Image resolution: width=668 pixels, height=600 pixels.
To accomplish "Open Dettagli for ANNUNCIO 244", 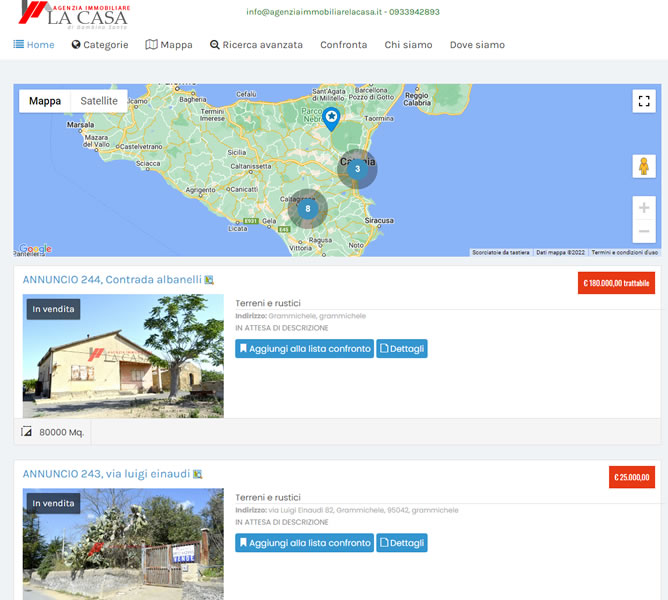I will coord(402,349).
